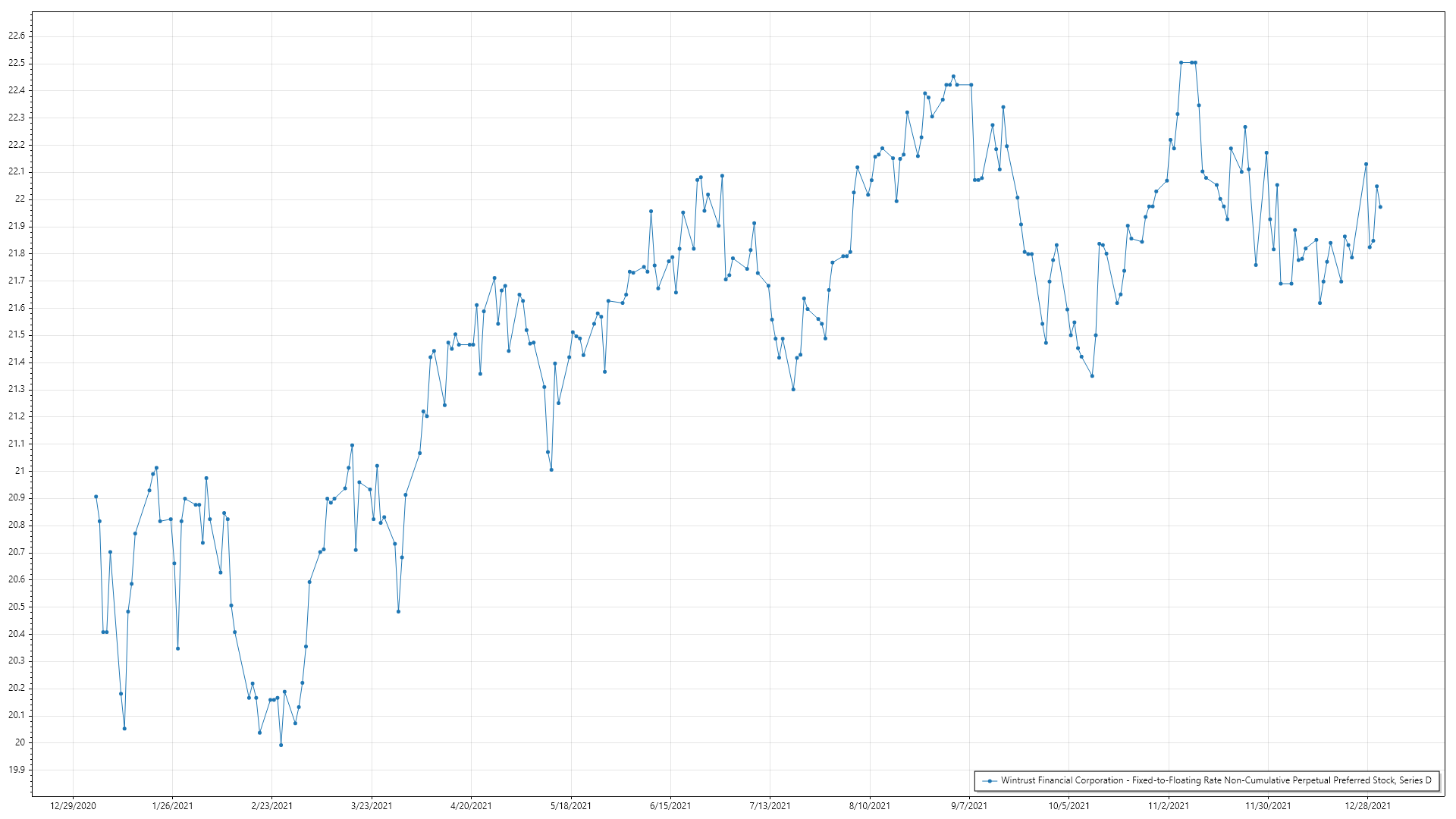Click the 12/29/2020 x-axis date label
This screenshot has height=819, width=1456.
[x=73, y=805]
